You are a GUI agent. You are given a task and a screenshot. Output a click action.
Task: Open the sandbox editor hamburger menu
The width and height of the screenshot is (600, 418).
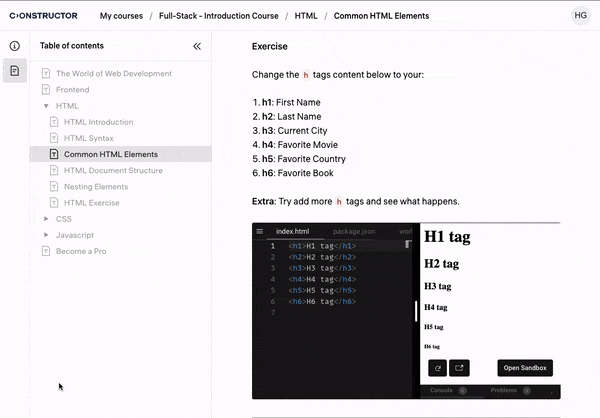[x=260, y=231]
